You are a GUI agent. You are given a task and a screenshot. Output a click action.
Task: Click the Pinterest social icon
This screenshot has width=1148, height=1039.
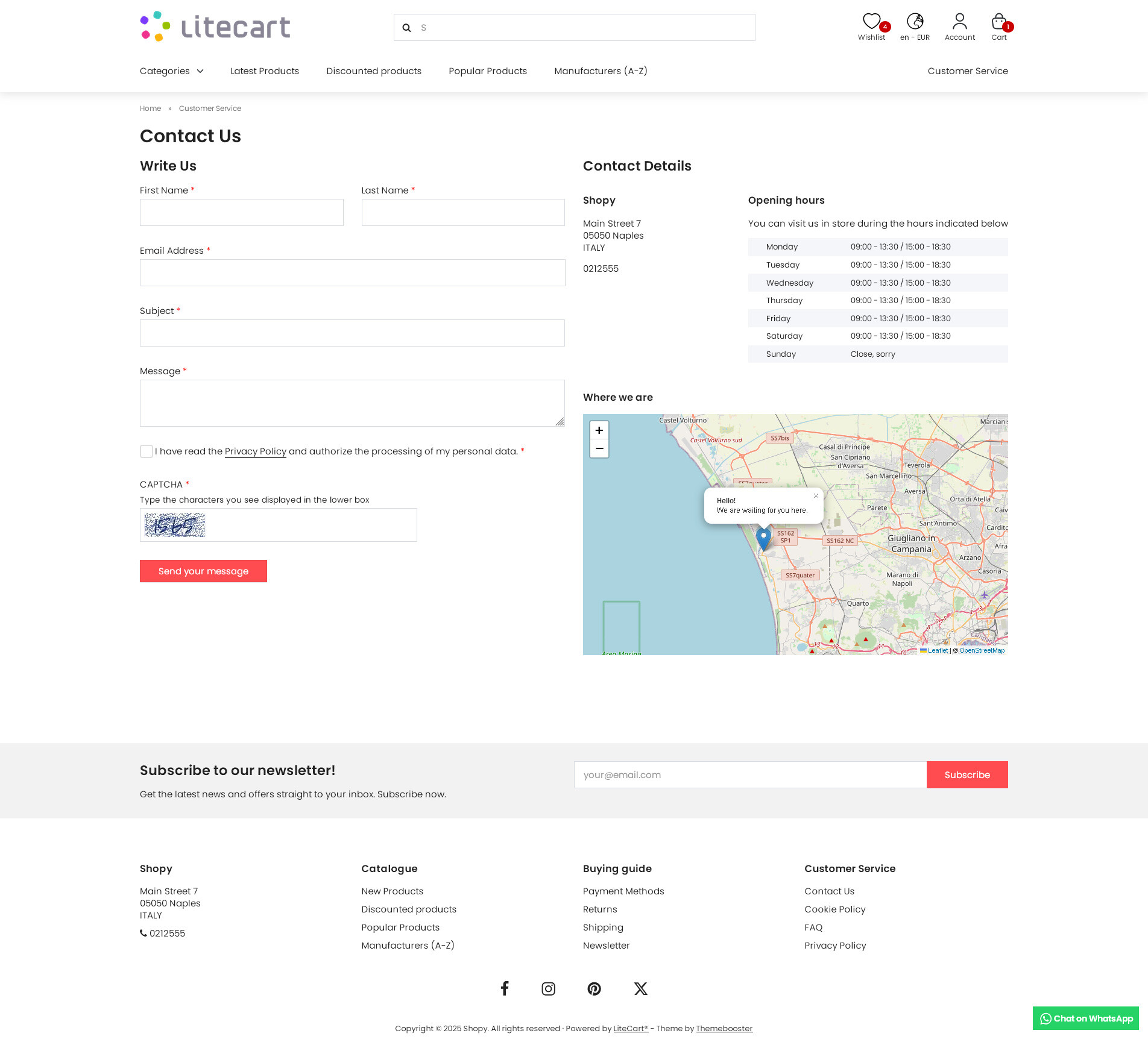point(594,988)
